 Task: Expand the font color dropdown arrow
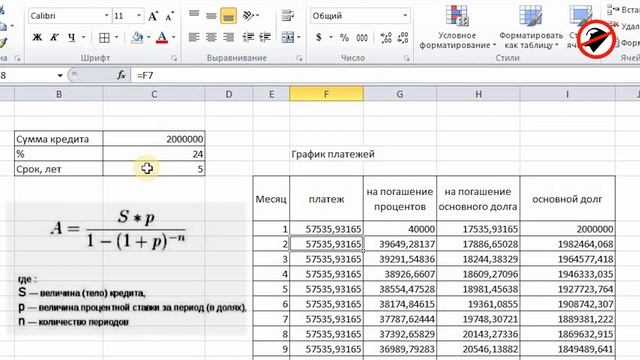(173, 38)
